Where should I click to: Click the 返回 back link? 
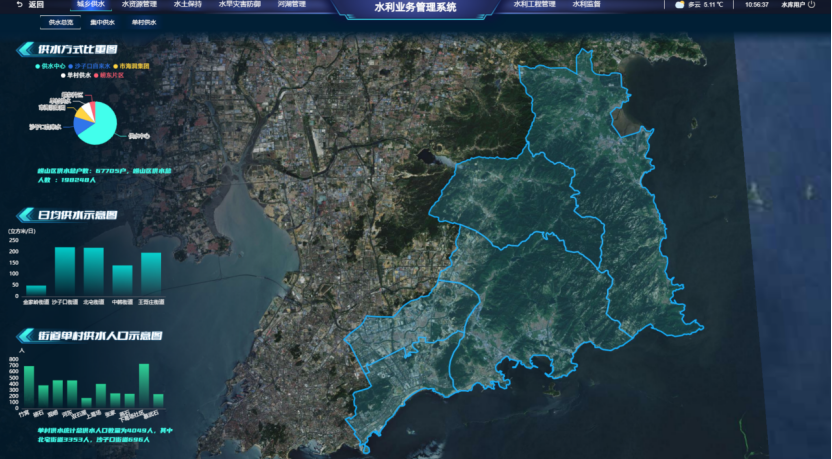36,4
